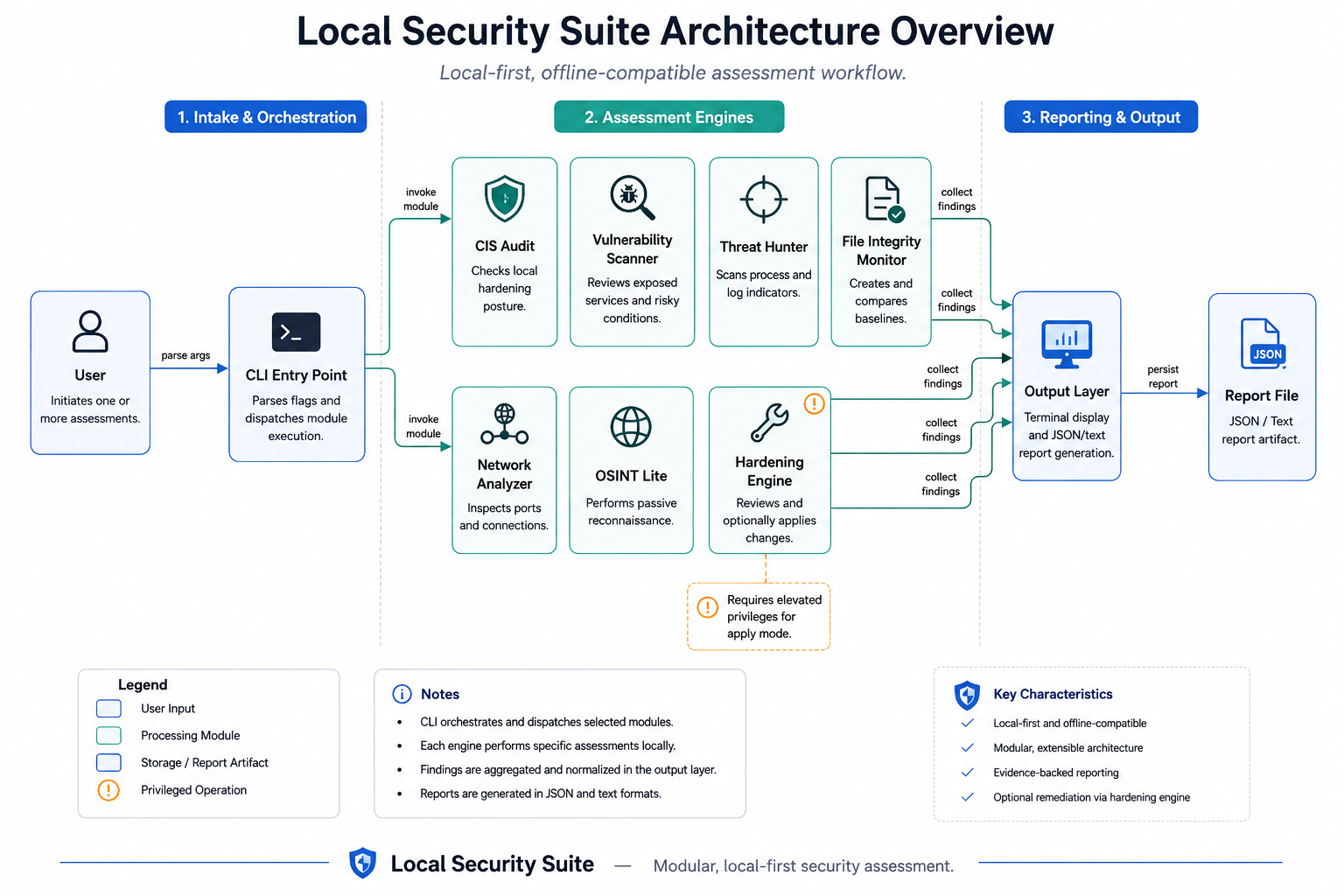This screenshot has height=896, width=1344.
Task: Click the 'Storage / Report Artifact' legend label
Action: coord(205,763)
